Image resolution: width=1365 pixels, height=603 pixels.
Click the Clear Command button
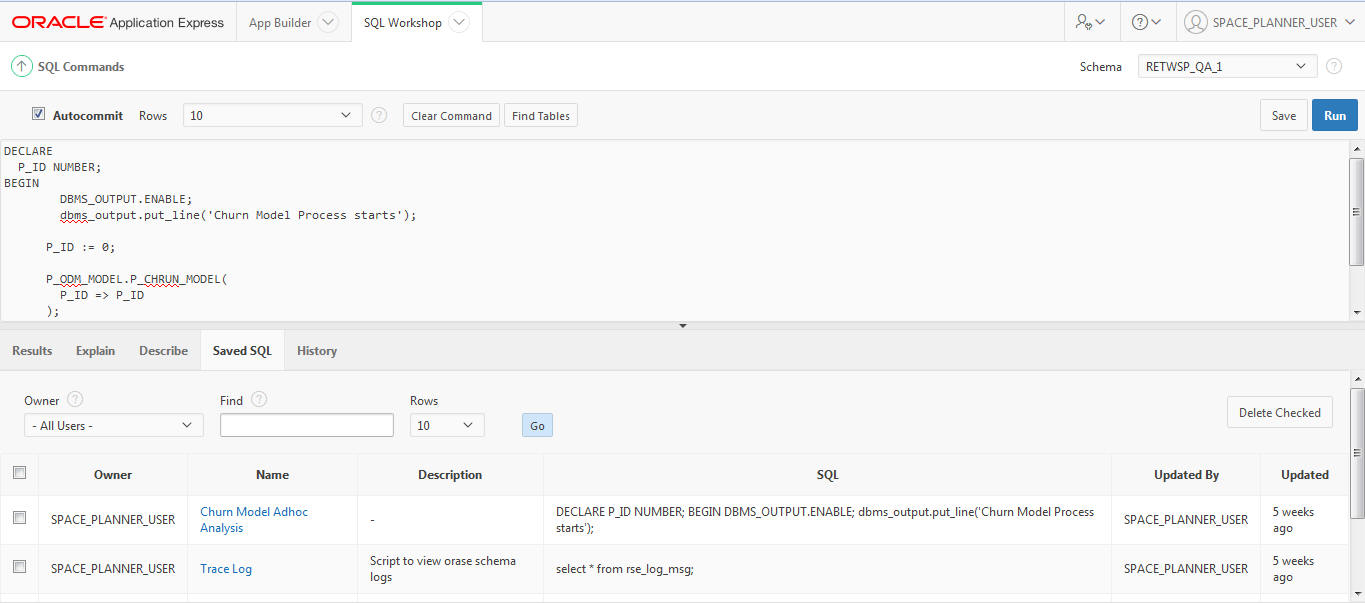(x=451, y=116)
